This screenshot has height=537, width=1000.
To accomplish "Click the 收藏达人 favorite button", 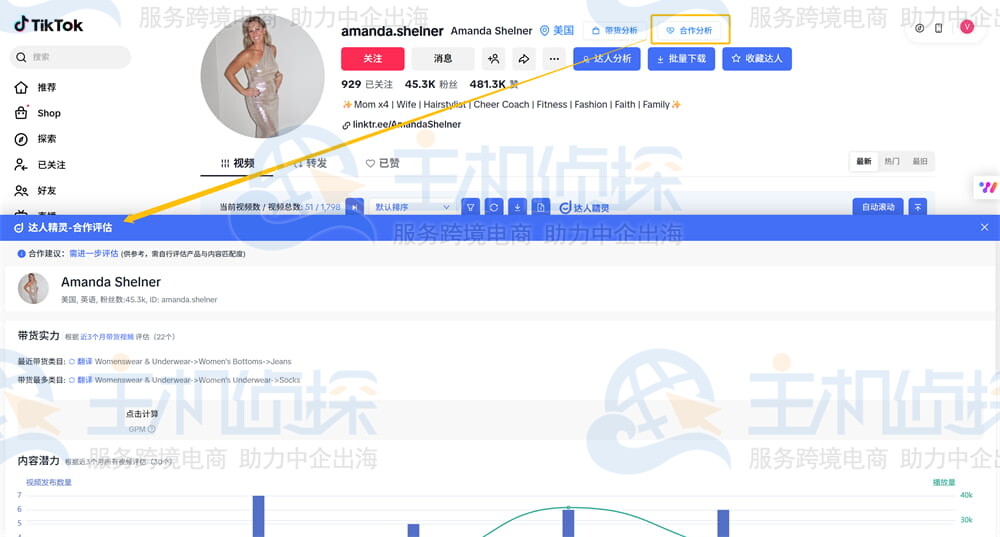I will click(757, 59).
